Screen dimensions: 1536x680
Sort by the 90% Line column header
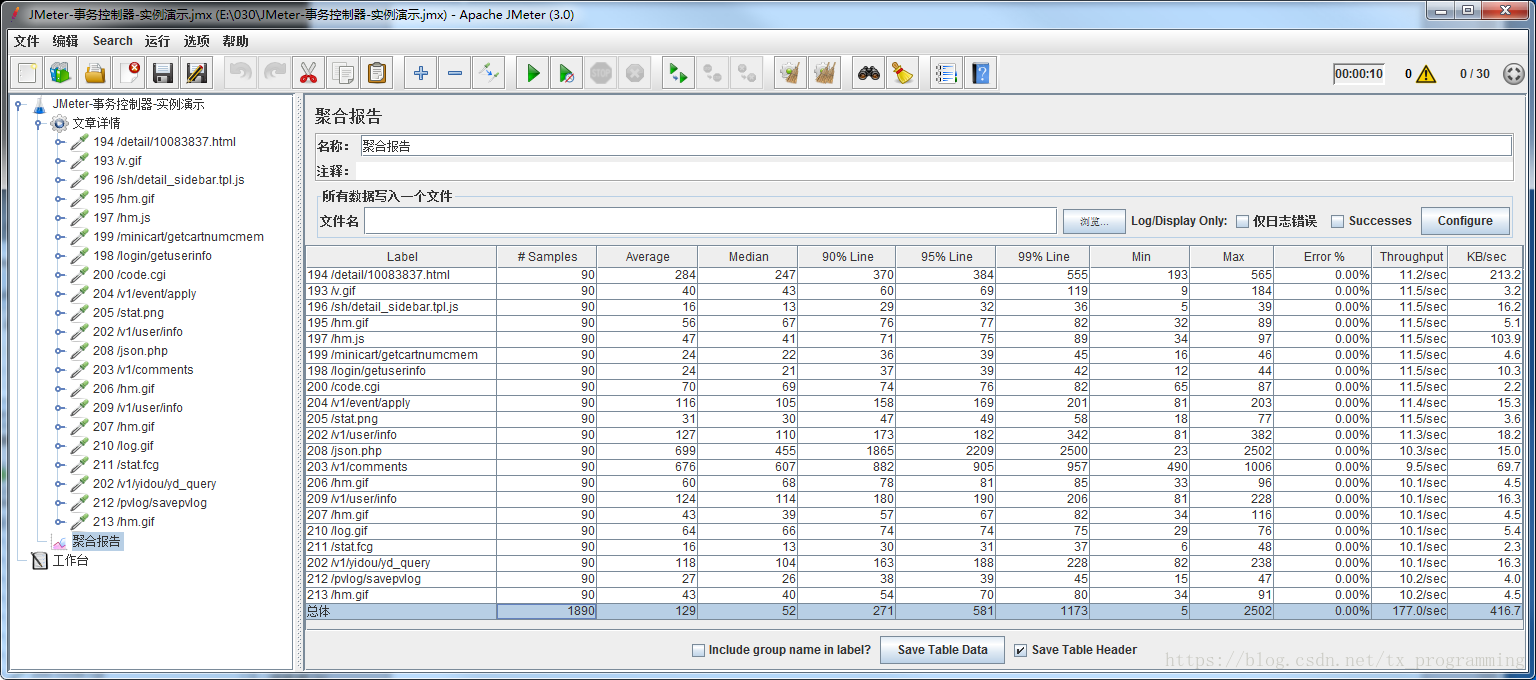tap(847, 257)
